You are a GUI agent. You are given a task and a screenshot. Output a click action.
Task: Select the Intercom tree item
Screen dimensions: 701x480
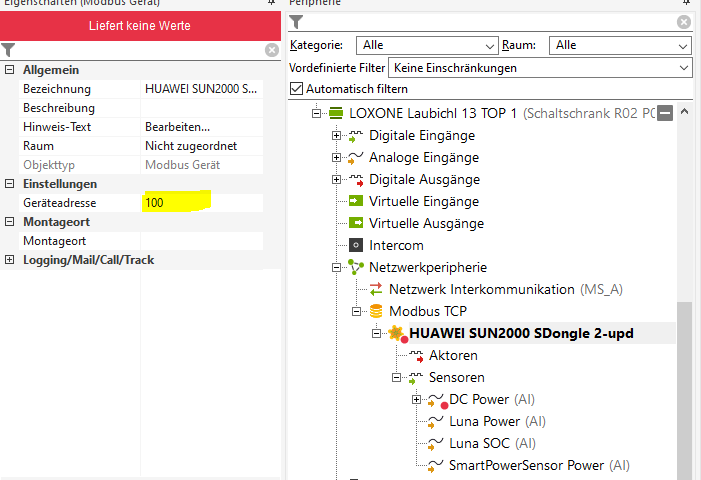tap(396, 245)
